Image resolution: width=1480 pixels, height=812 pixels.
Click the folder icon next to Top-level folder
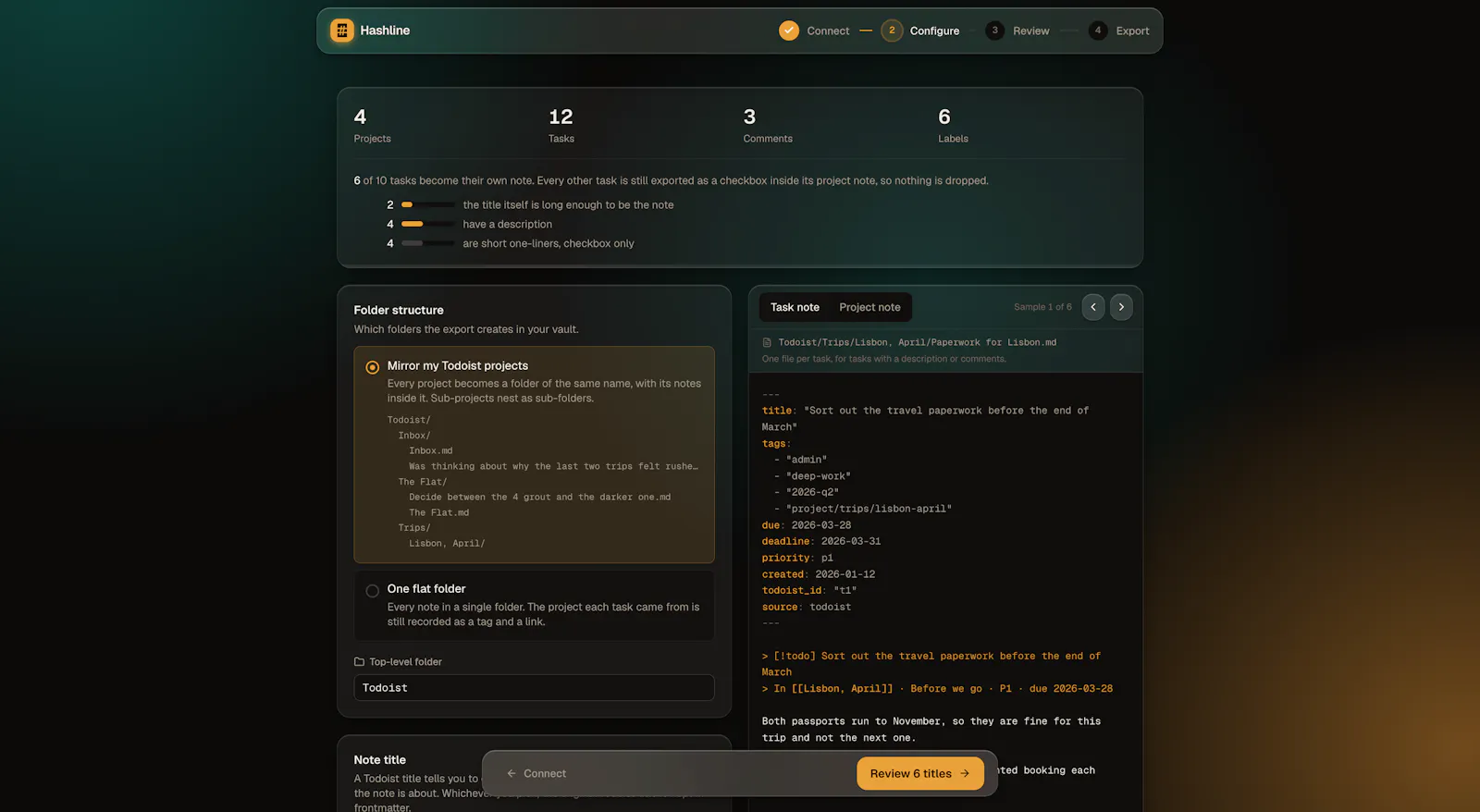pos(359,662)
